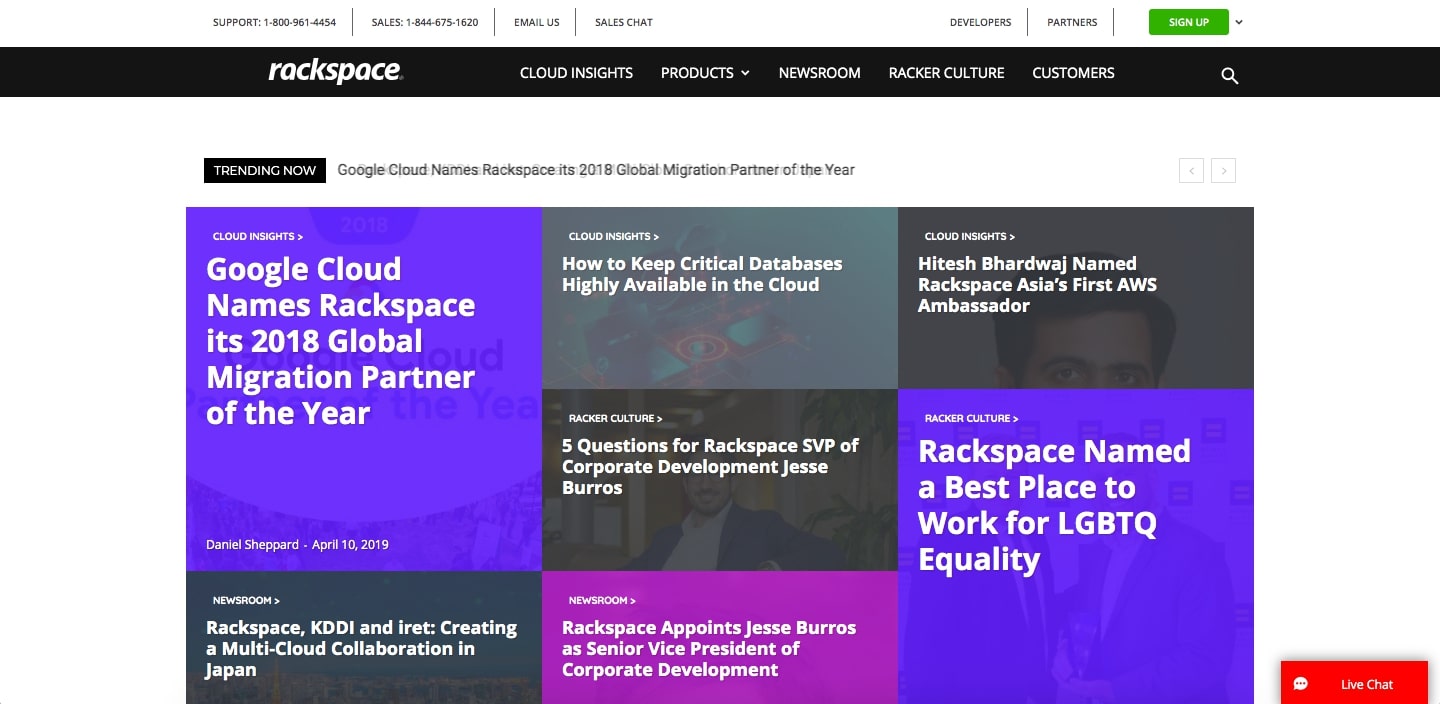The width and height of the screenshot is (1440, 704).
Task: Click the trending headline about Google Cloud
Action: (596, 170)
